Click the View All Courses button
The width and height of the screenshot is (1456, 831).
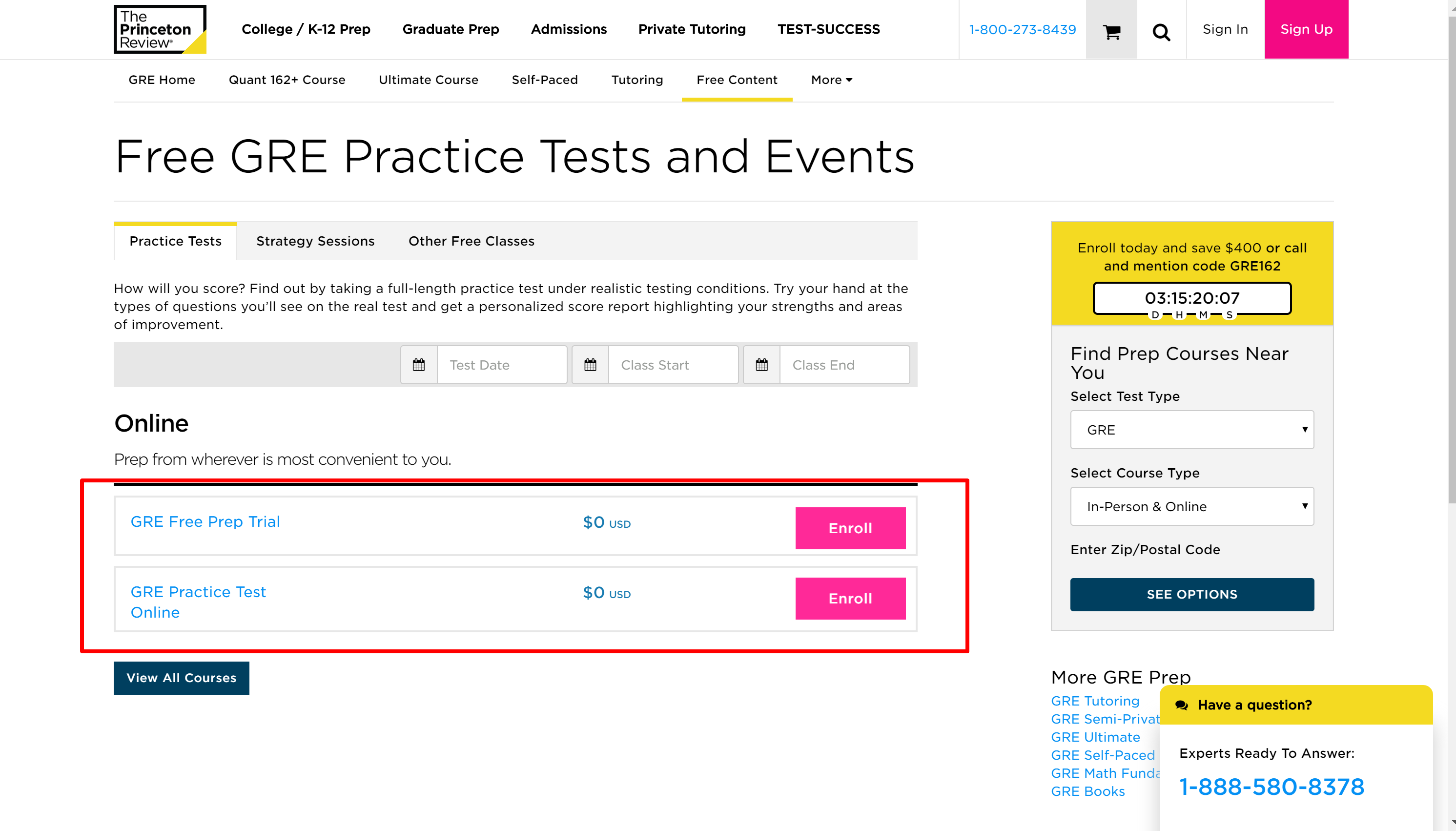[182, 678]
